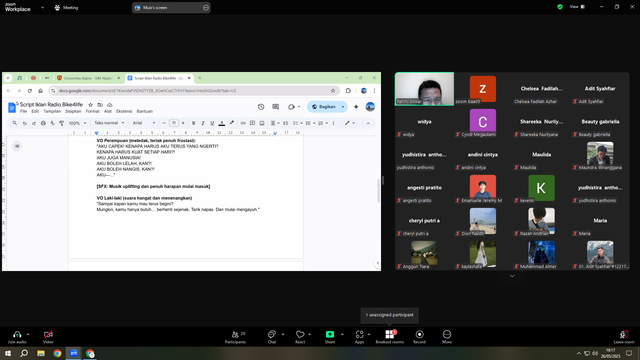Join audio with the headphone icon
This screenshot has width=640, height=360.
click(x=17, y=334)
